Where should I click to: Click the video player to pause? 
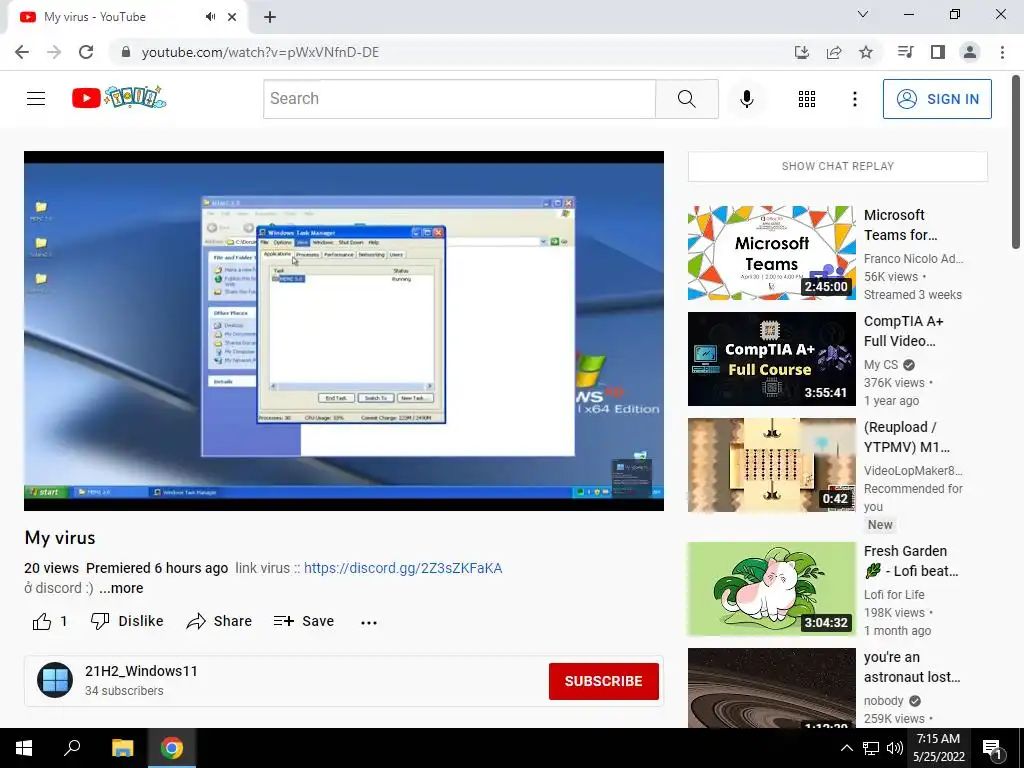coord(344,330)
